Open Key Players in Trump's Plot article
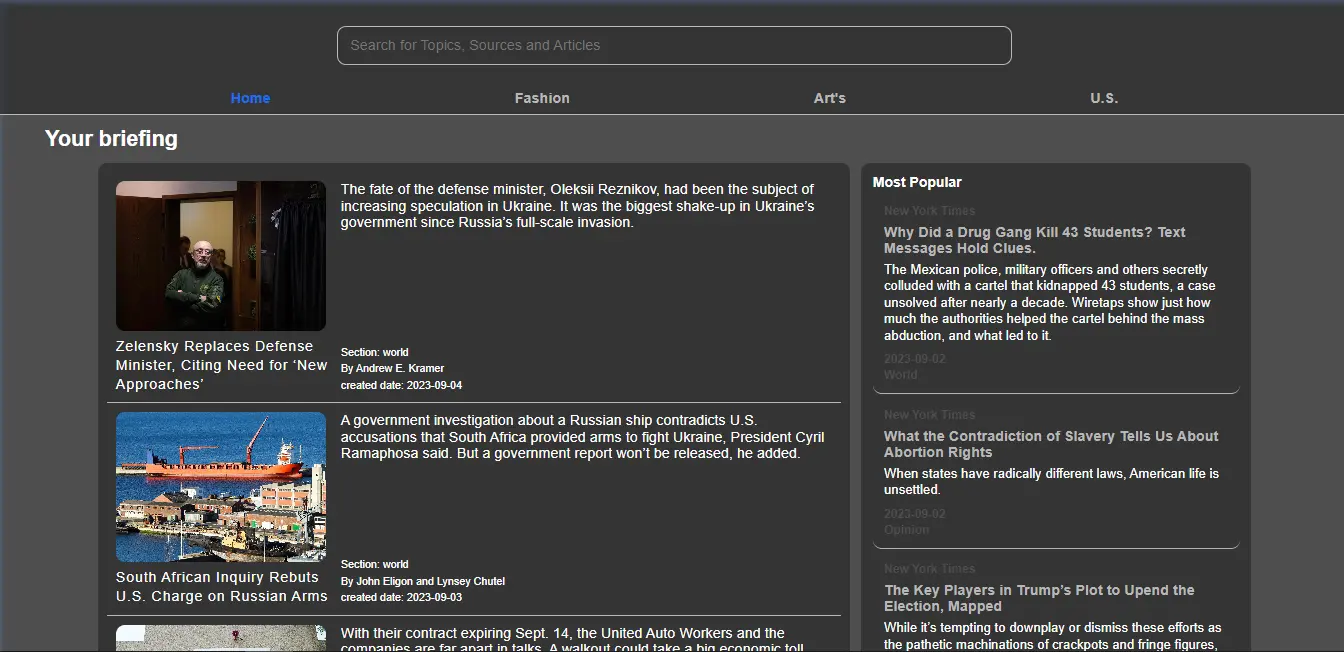 coord(1039,598)
